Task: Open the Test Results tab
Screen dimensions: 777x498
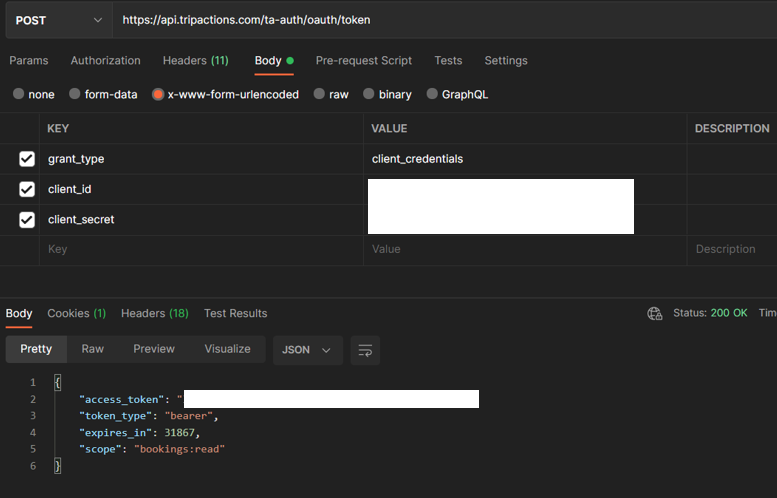Action: click(235, 313)
